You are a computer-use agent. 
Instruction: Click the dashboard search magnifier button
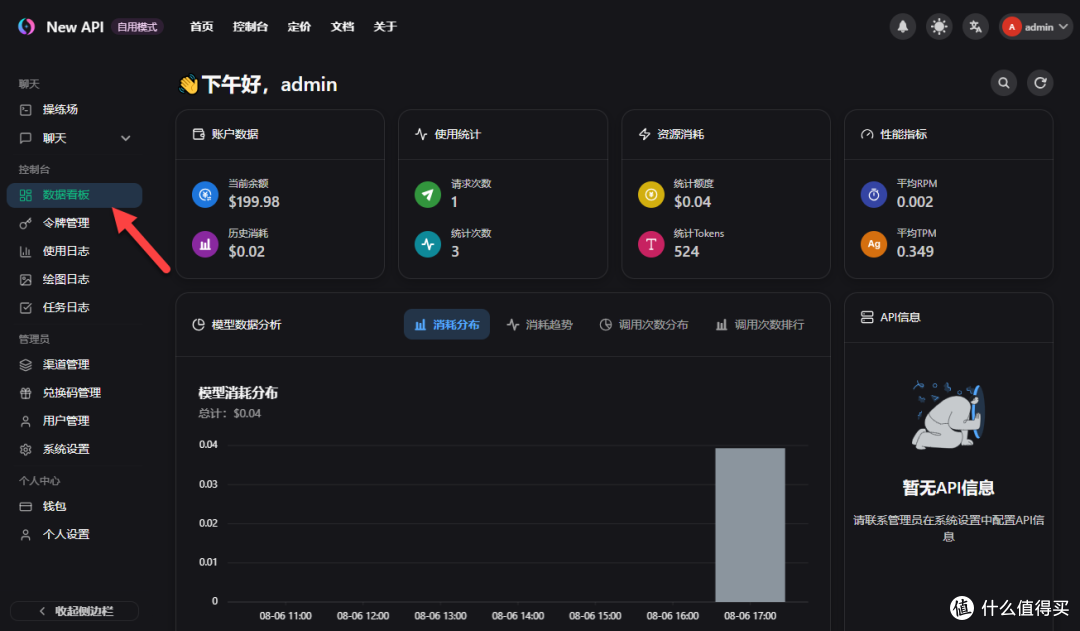click(1004, 83)
